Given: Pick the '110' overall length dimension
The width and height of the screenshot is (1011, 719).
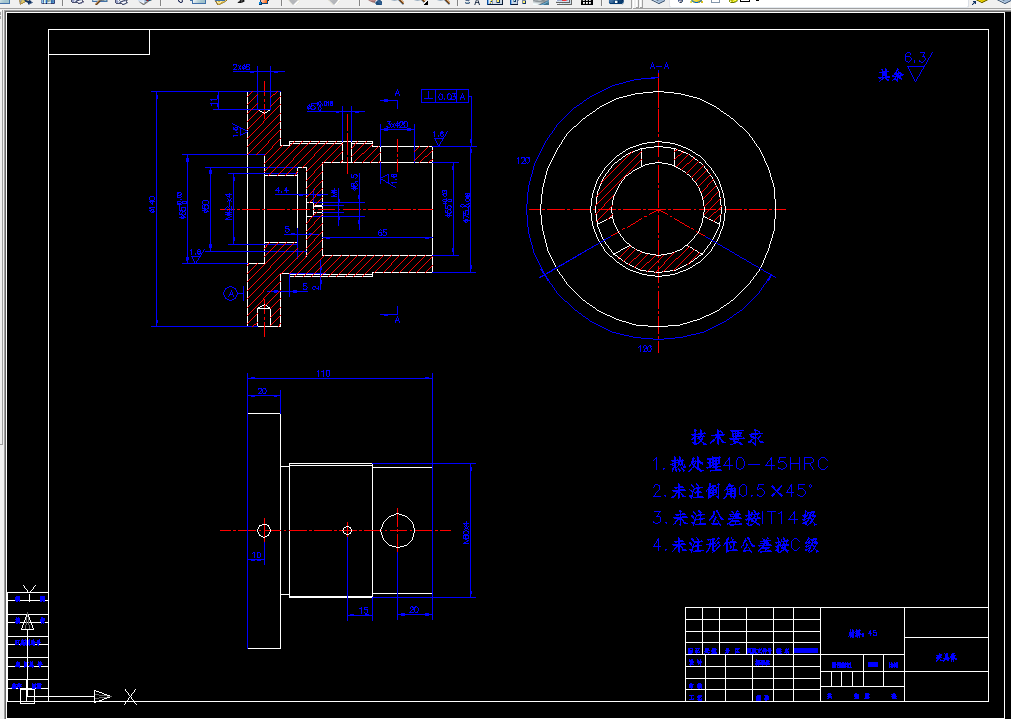Looking at the screenshot, I should [323, 373].
